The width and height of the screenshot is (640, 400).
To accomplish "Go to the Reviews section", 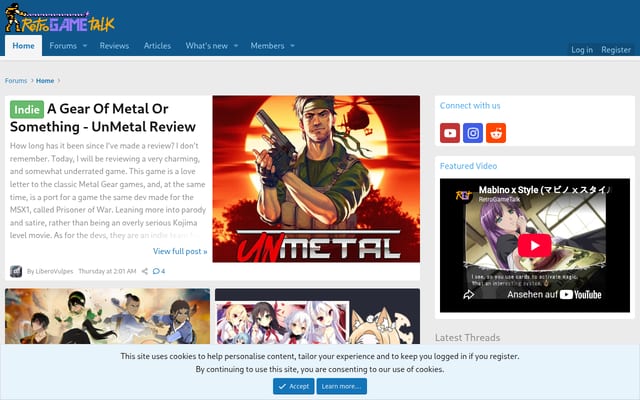I will (x=114, y=46).
